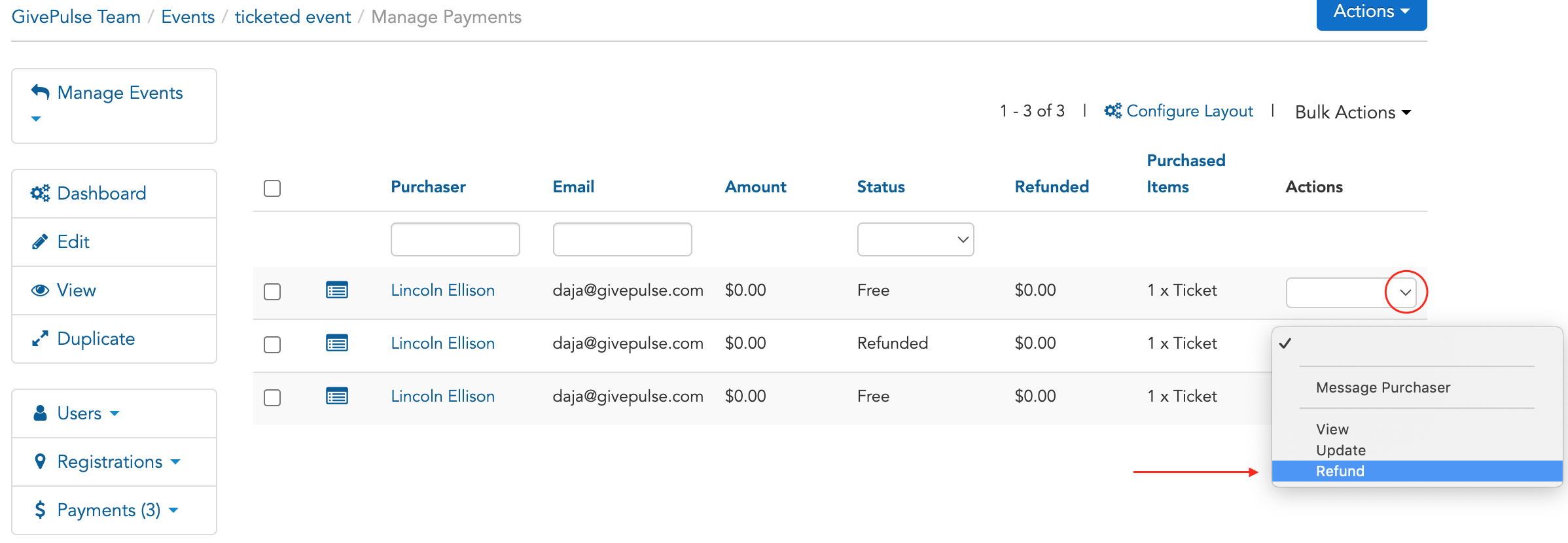
Task: Go to GivePulse Team breadcrumb
Action: coord(76,16)
